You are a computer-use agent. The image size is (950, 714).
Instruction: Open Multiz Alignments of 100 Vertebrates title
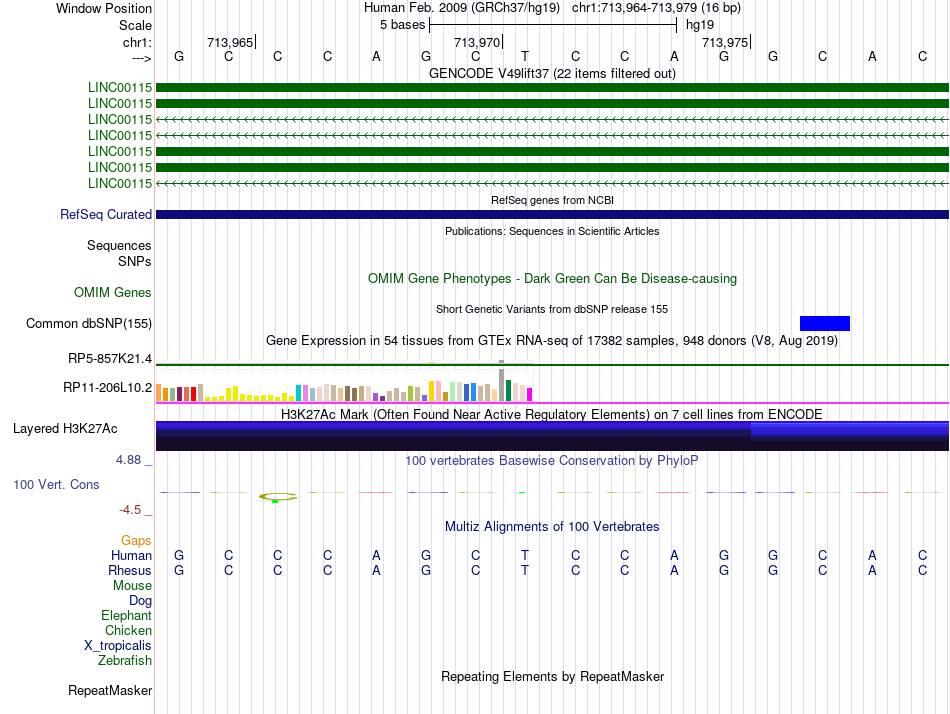(x=552, y=527)
